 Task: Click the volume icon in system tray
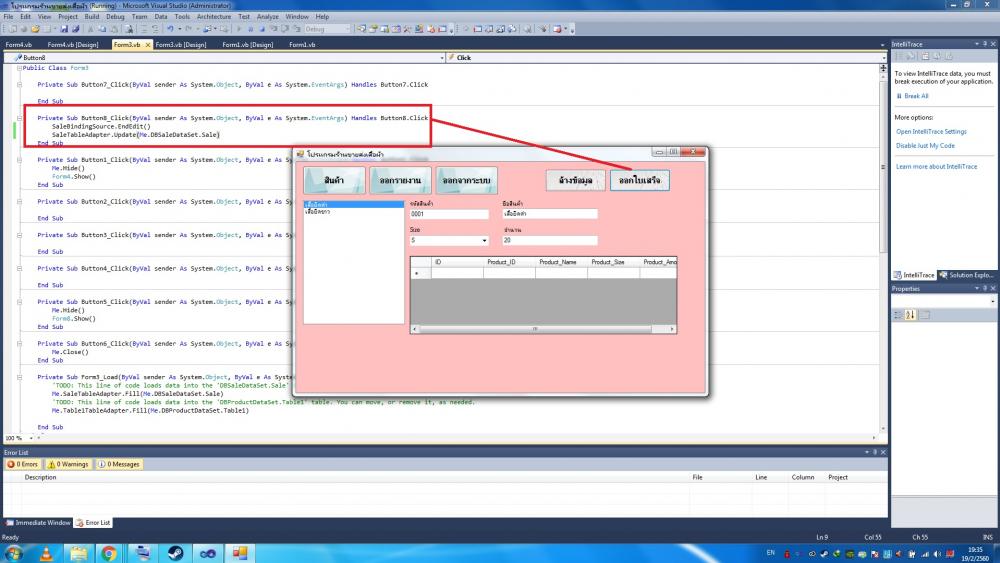pos(937,554)
